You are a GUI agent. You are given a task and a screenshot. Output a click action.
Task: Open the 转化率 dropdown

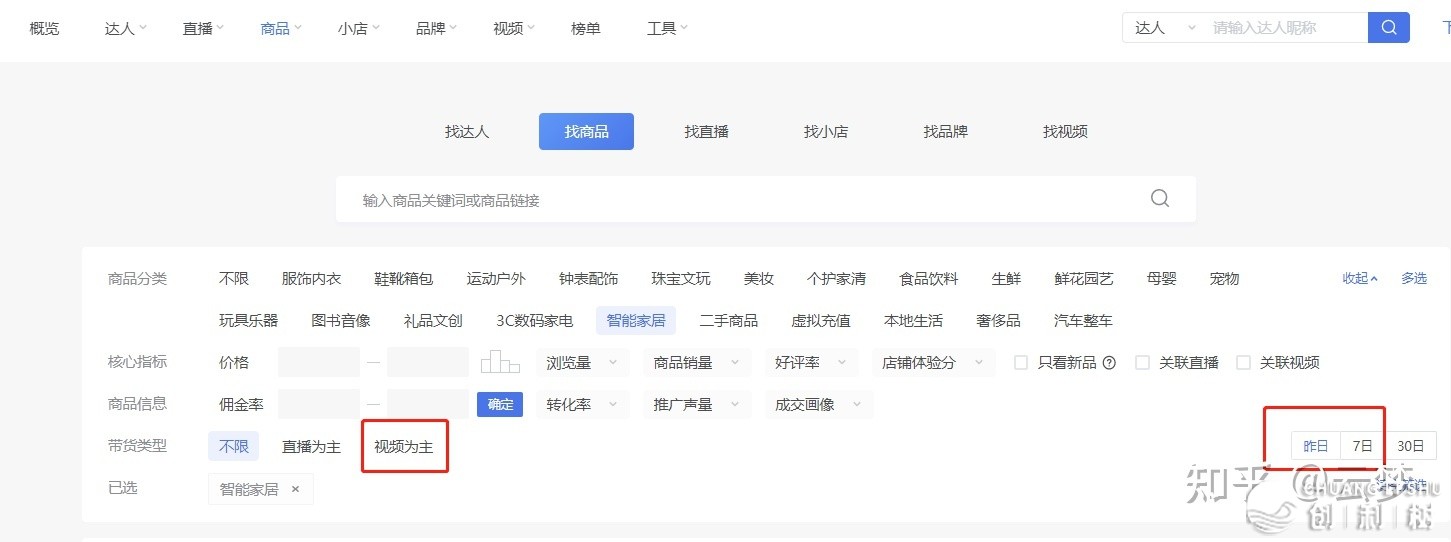[x=582, y=405]
